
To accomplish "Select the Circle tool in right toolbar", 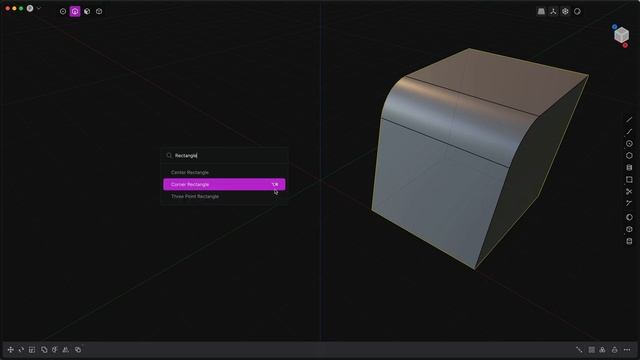I will click(629, 144).
